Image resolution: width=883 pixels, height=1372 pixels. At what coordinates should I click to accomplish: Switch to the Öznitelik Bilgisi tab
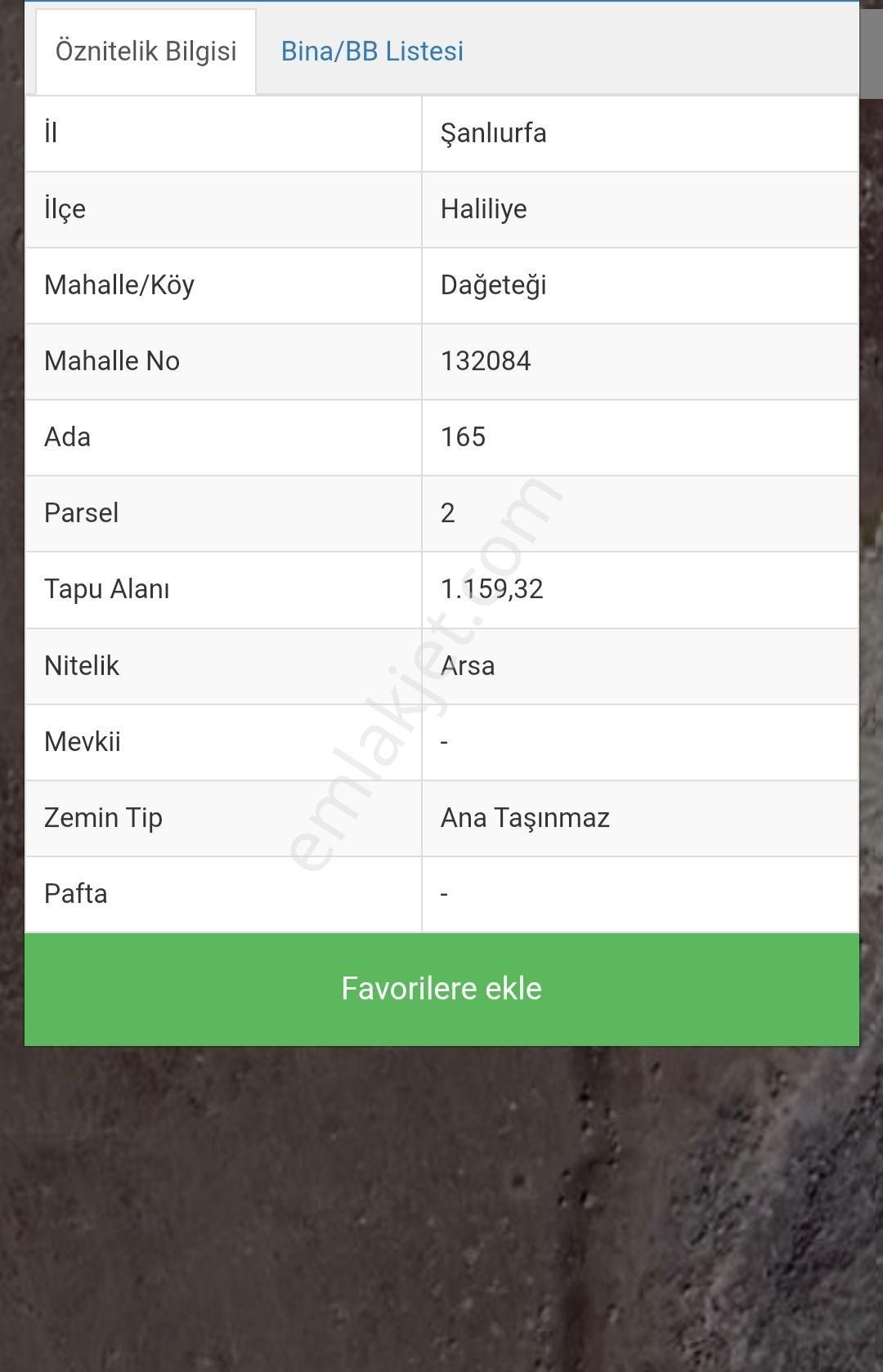coord(146,51)
